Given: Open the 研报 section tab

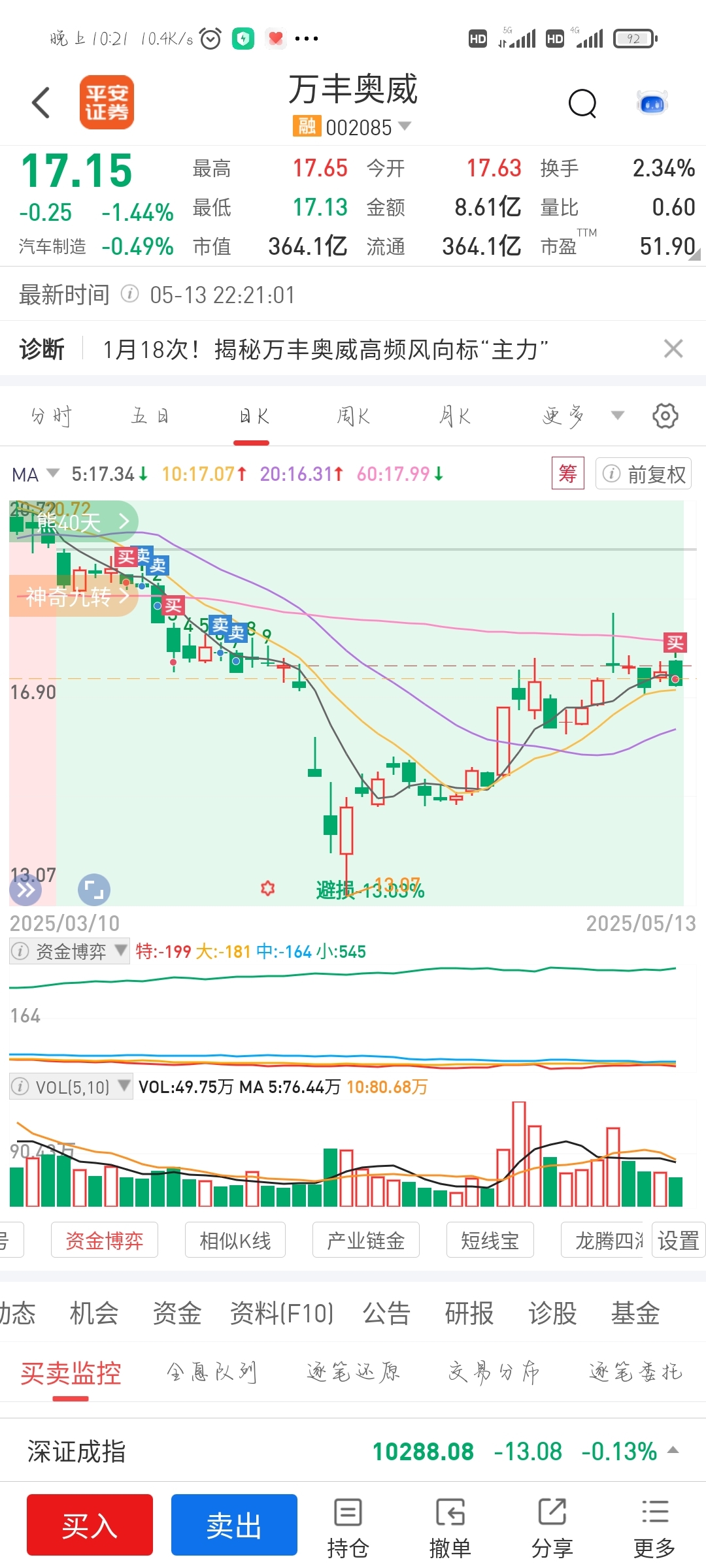Looking at the screenshot, I should pos(469,1313).
